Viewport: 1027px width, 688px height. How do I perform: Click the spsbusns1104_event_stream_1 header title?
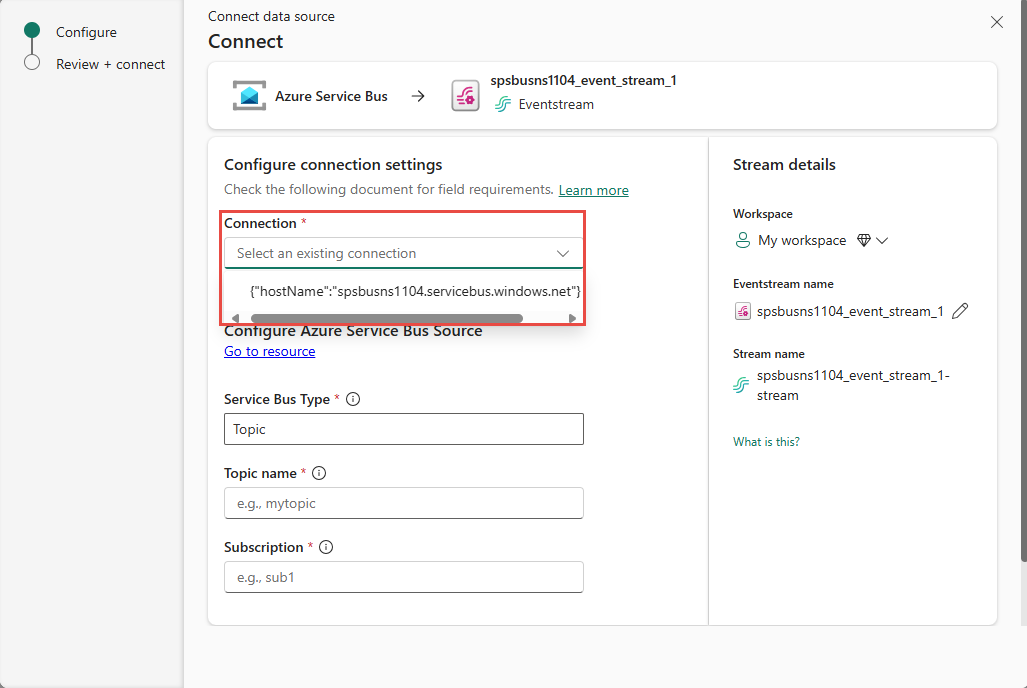pos(584,80)
